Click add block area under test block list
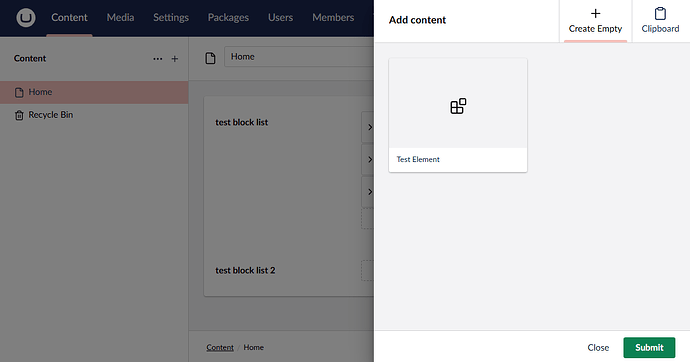 (x=367, y=219)
